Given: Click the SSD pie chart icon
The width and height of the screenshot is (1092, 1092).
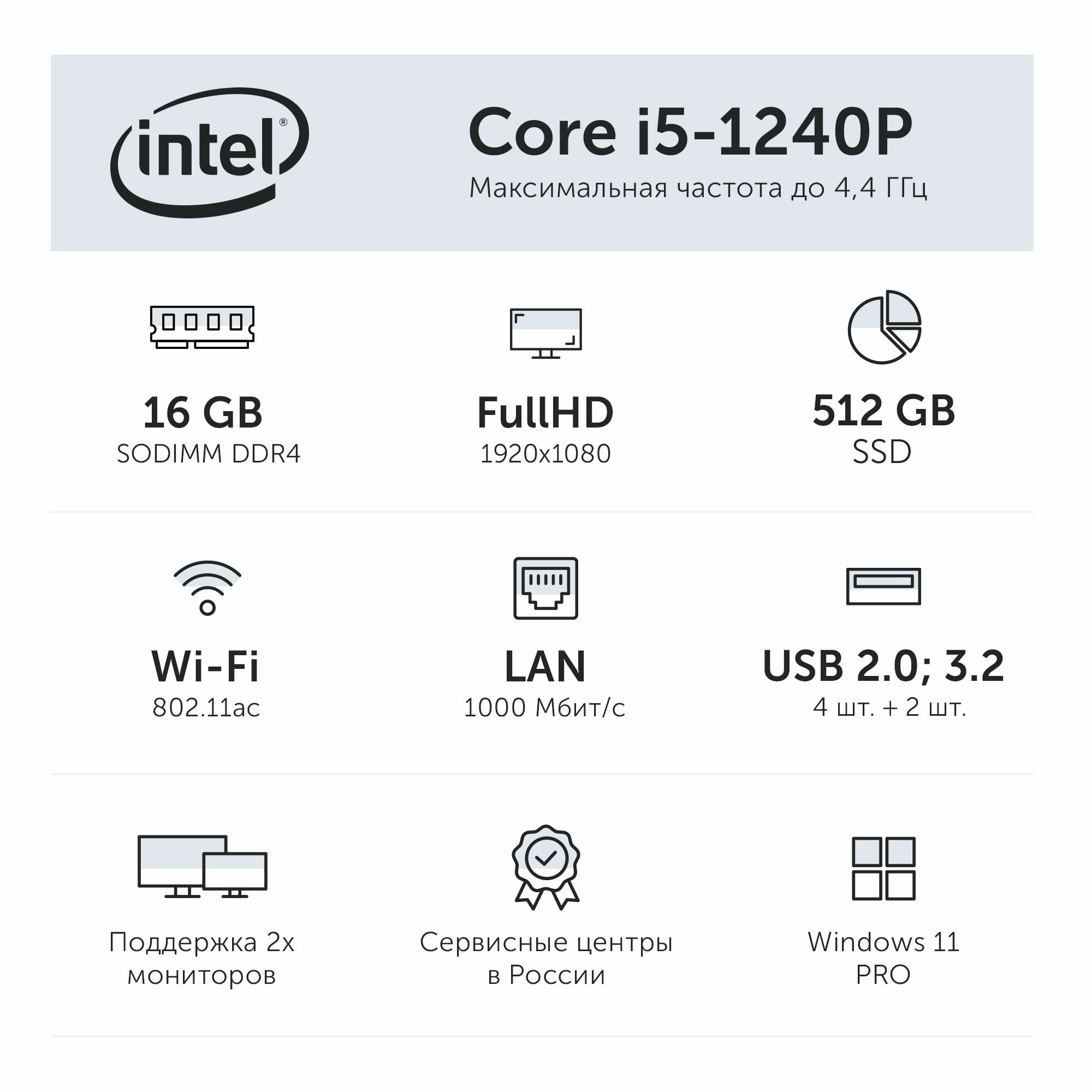Looking at the screenshot, I should (885, 327).
